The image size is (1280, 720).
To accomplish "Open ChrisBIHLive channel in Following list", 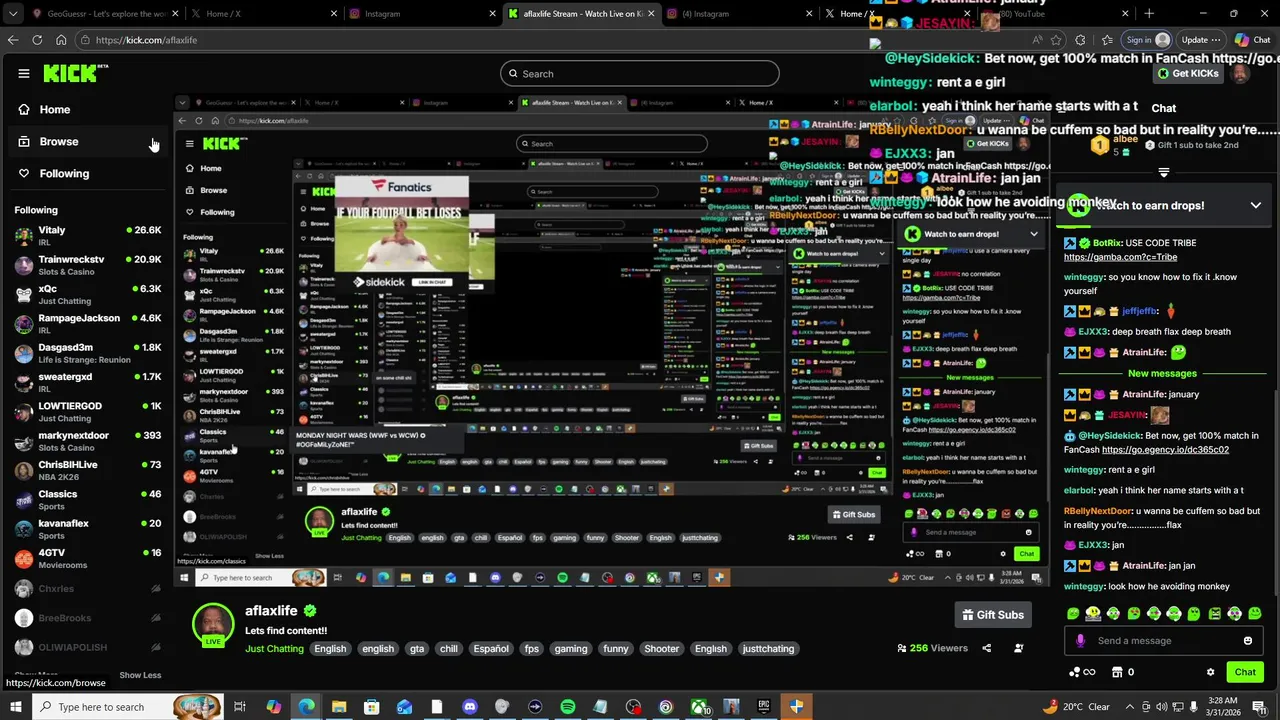I will (88, 470).
